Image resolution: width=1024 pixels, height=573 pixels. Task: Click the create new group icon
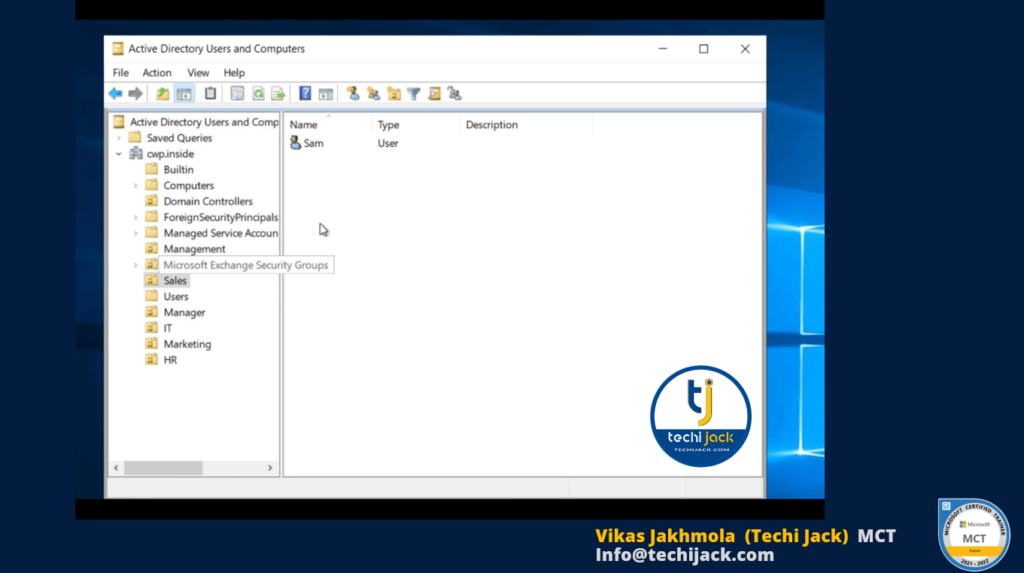pyautogui.click(x=373, y=94)
